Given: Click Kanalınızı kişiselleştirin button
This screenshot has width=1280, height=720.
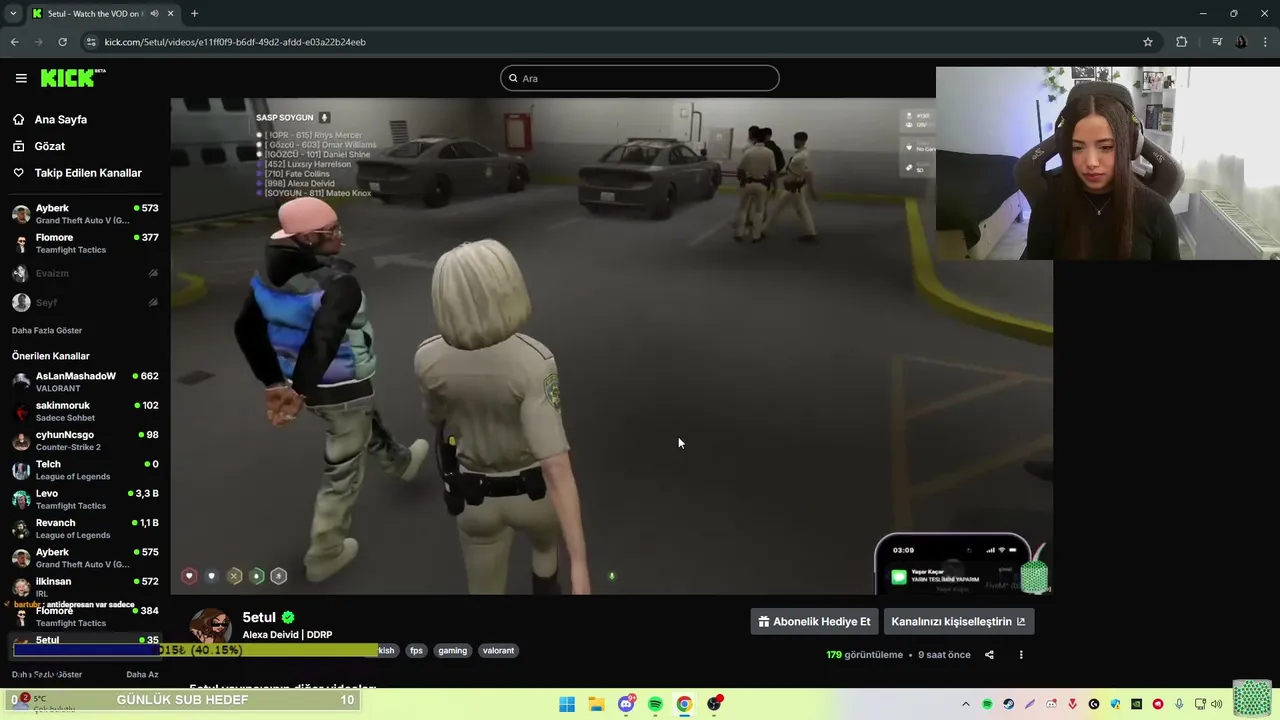Looking at the screenshot, I should pyautogui.click(x=958, y=621).
